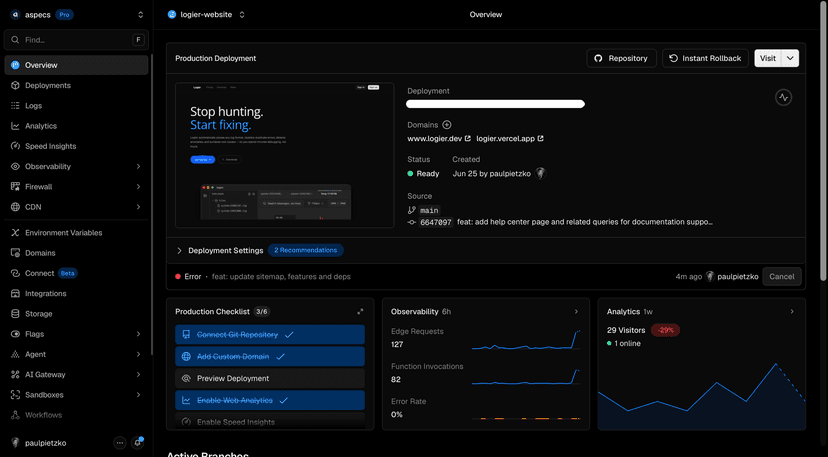This screenshot has width=828, height=457.
Task: Click the Deployments cube icon
Action: 15,85
